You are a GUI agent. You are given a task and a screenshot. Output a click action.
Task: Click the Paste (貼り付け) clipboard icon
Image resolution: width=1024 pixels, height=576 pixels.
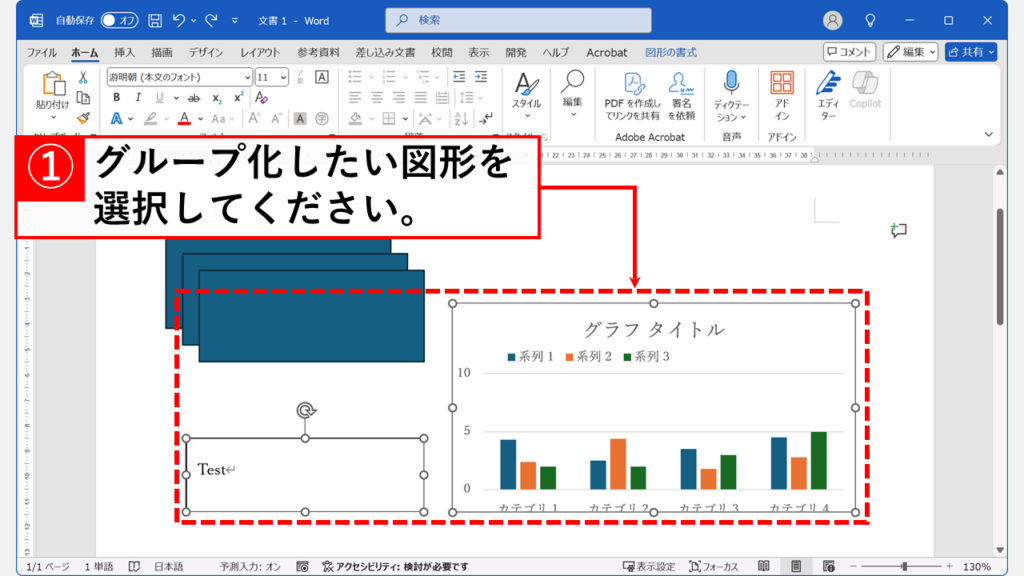pyautogui.click(x=53, y=84)
